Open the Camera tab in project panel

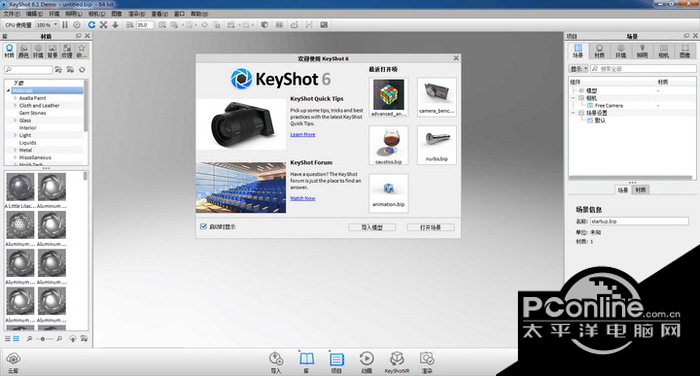pyautogui.click(x=664, y=51)
